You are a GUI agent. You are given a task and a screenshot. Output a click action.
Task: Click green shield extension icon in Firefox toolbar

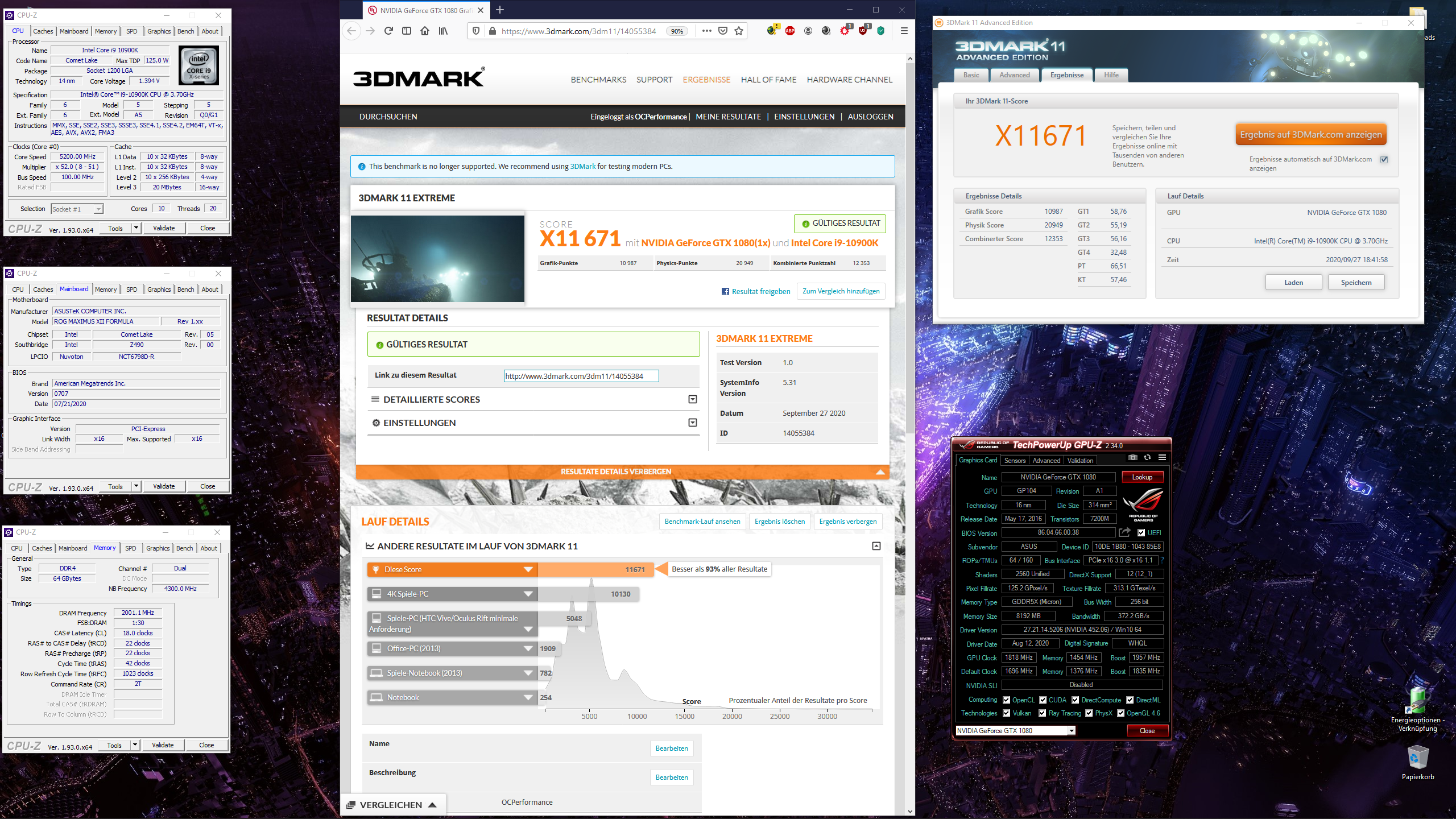pyautogui.click(x=881, y=31)
